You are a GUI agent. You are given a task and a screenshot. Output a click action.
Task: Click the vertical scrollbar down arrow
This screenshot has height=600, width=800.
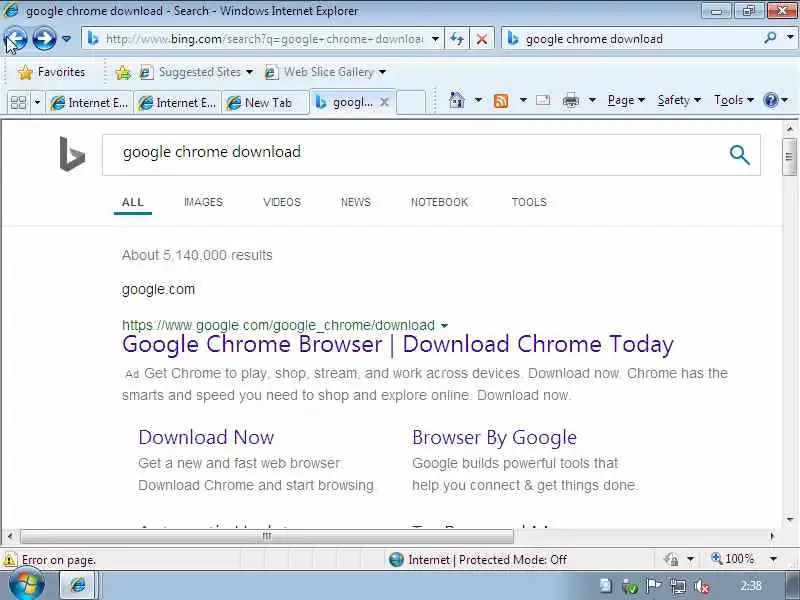click(x=790, y=520)
